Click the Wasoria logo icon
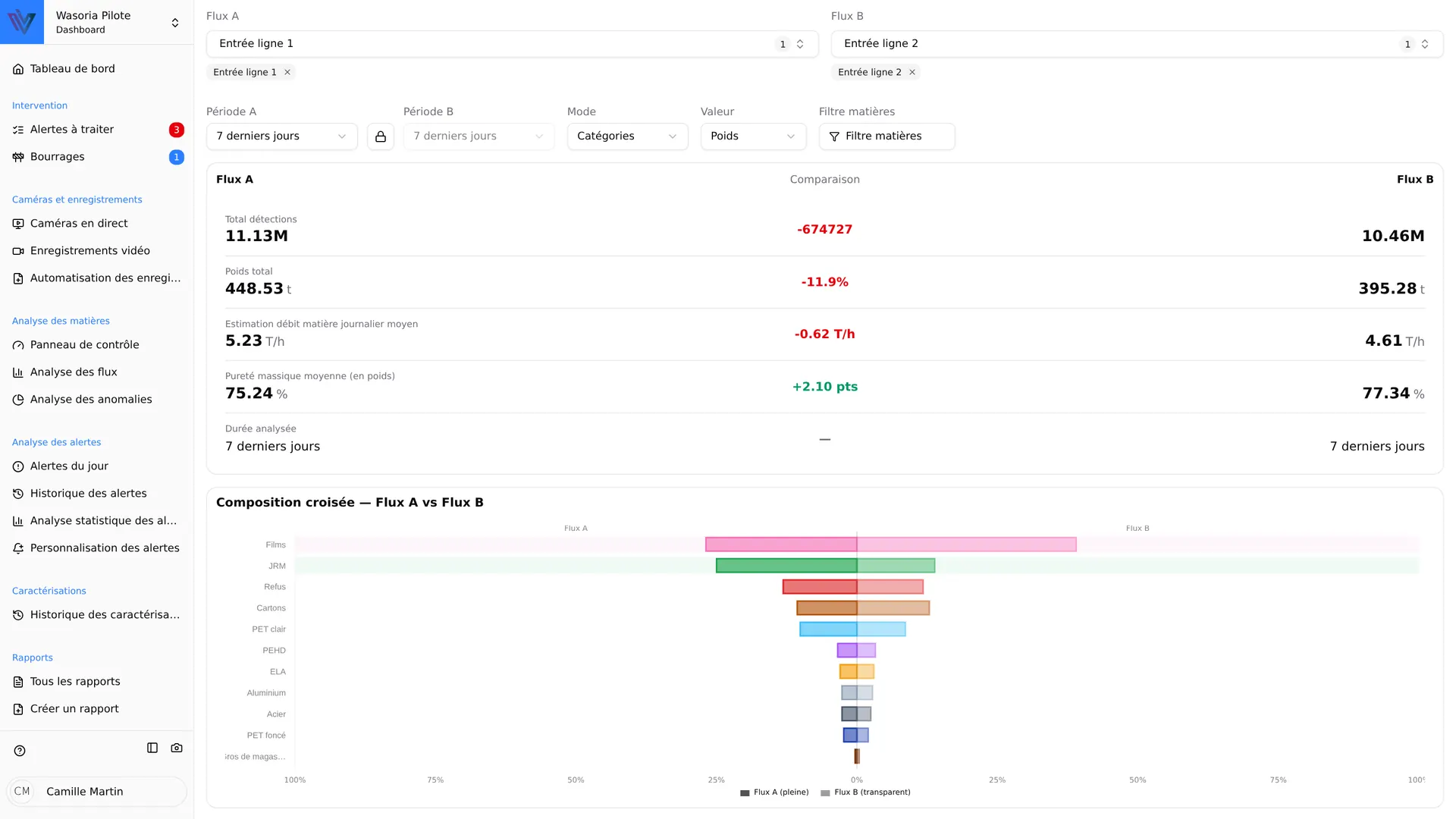The height and width of the screenshot is (819, 1456). click(22, 22)
